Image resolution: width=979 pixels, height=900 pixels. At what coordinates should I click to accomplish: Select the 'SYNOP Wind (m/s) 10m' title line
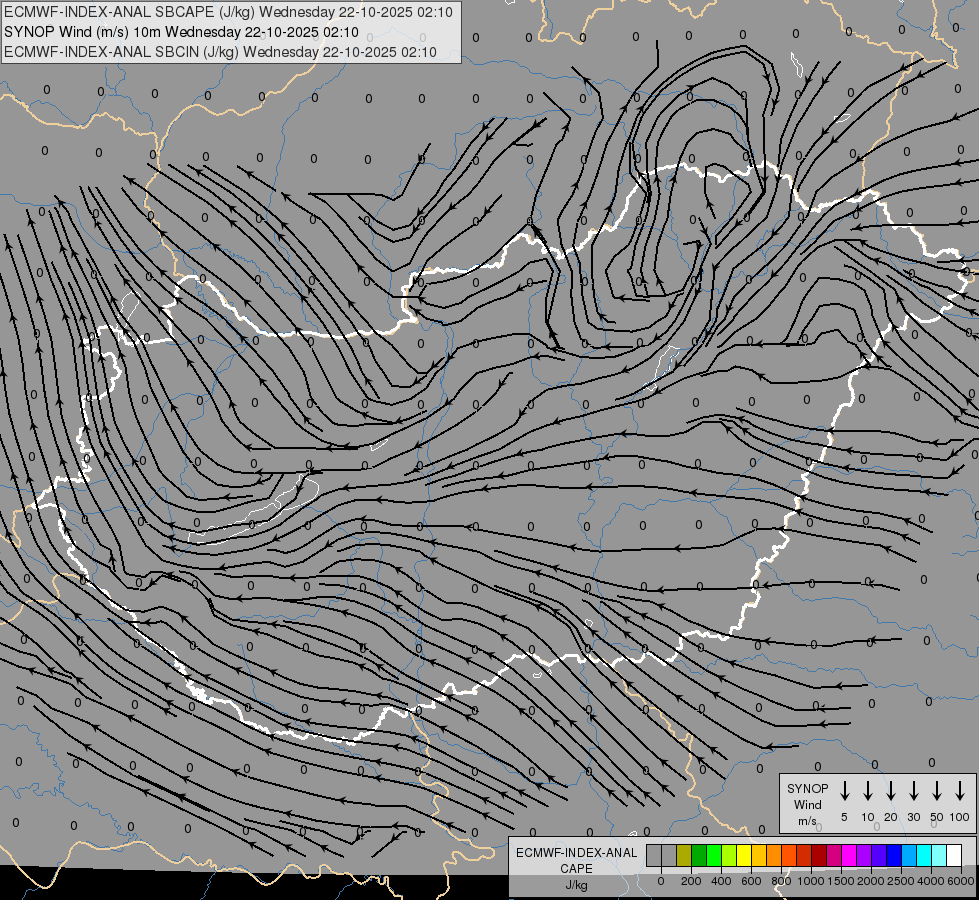tap(181, 32)
